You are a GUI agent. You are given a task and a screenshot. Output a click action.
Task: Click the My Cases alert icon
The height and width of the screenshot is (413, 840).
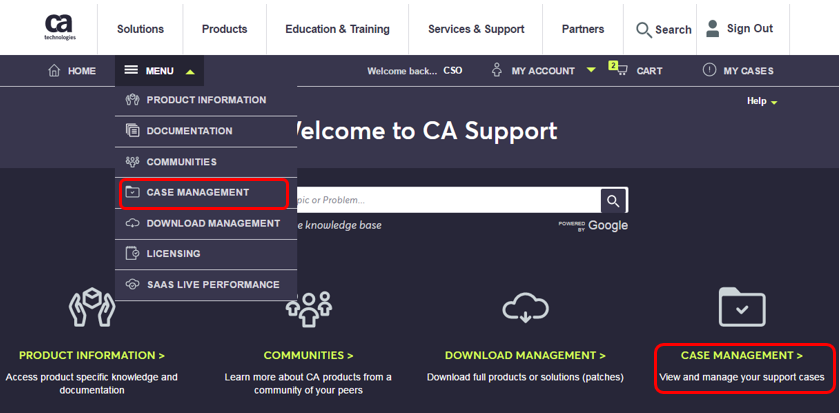click(709, 70)
